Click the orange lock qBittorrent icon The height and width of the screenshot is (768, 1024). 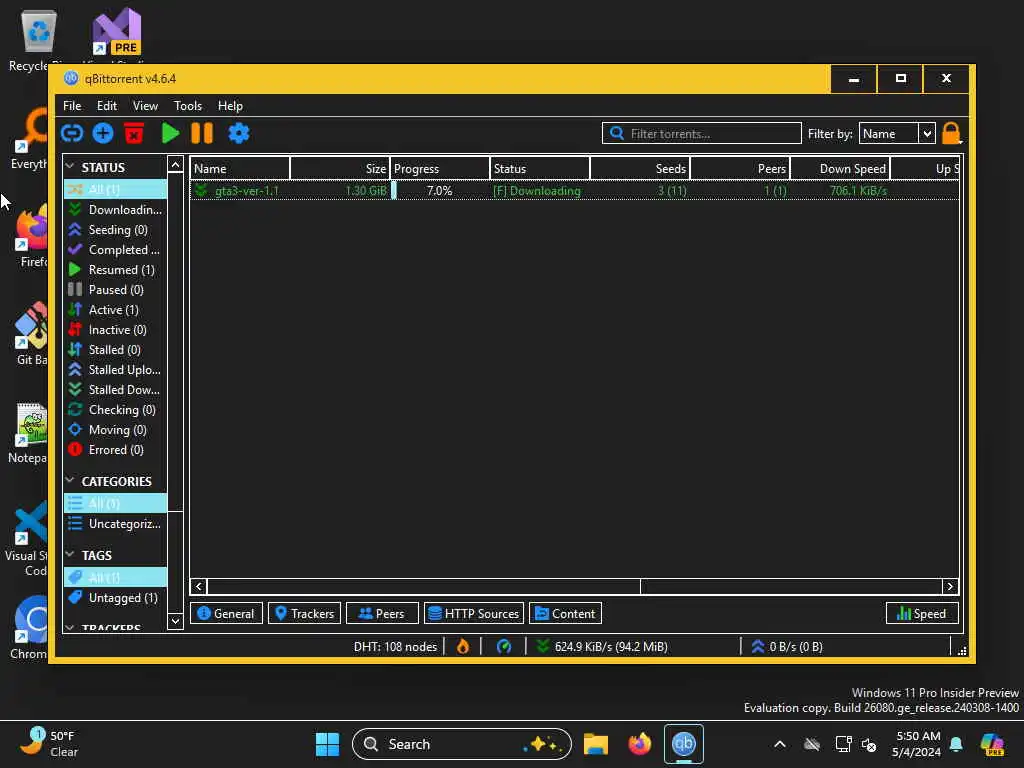coord(951,133)
